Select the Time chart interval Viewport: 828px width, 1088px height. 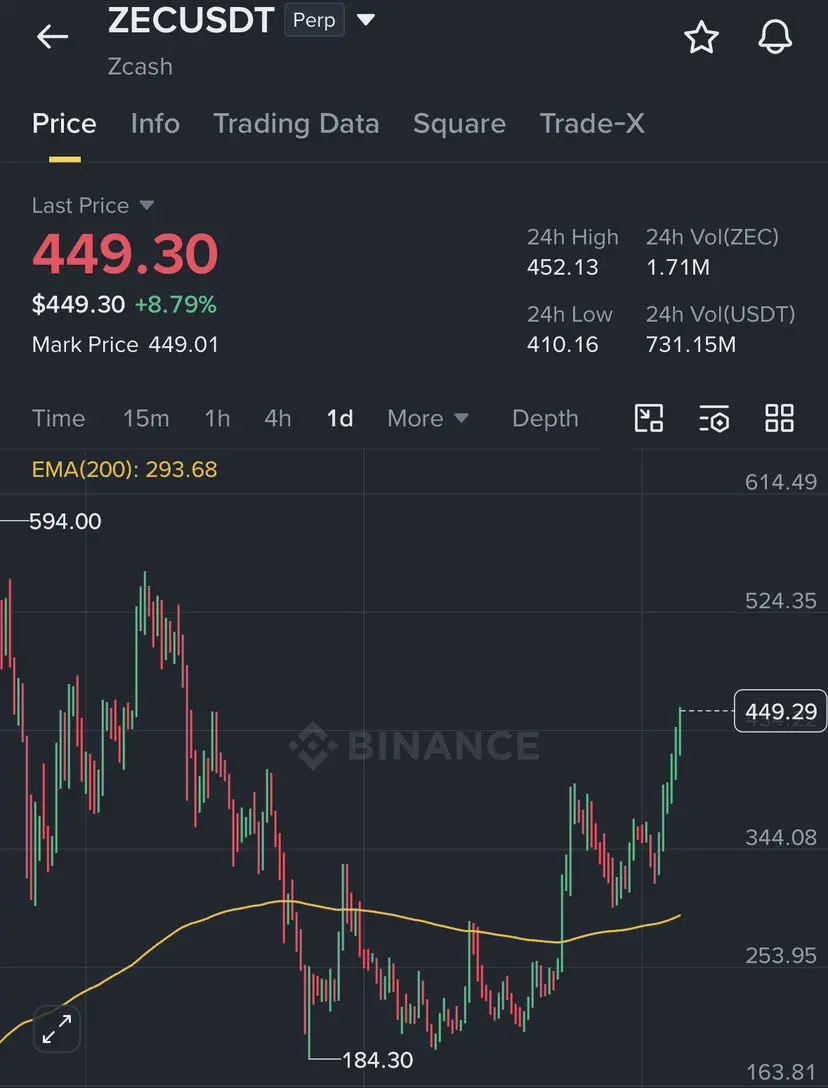pos(58,418)
